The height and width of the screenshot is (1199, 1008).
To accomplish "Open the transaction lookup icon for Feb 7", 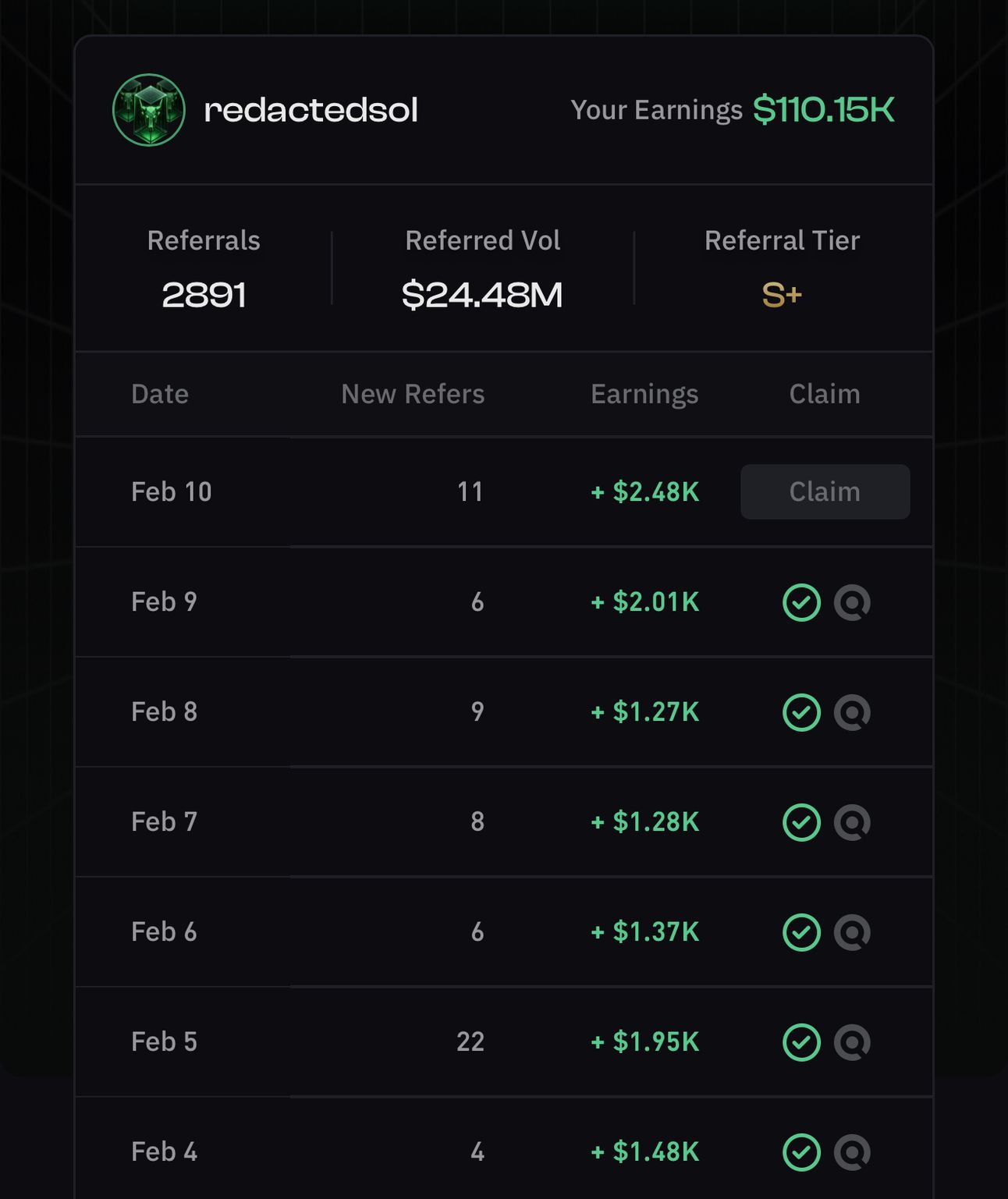I will 852,822.
